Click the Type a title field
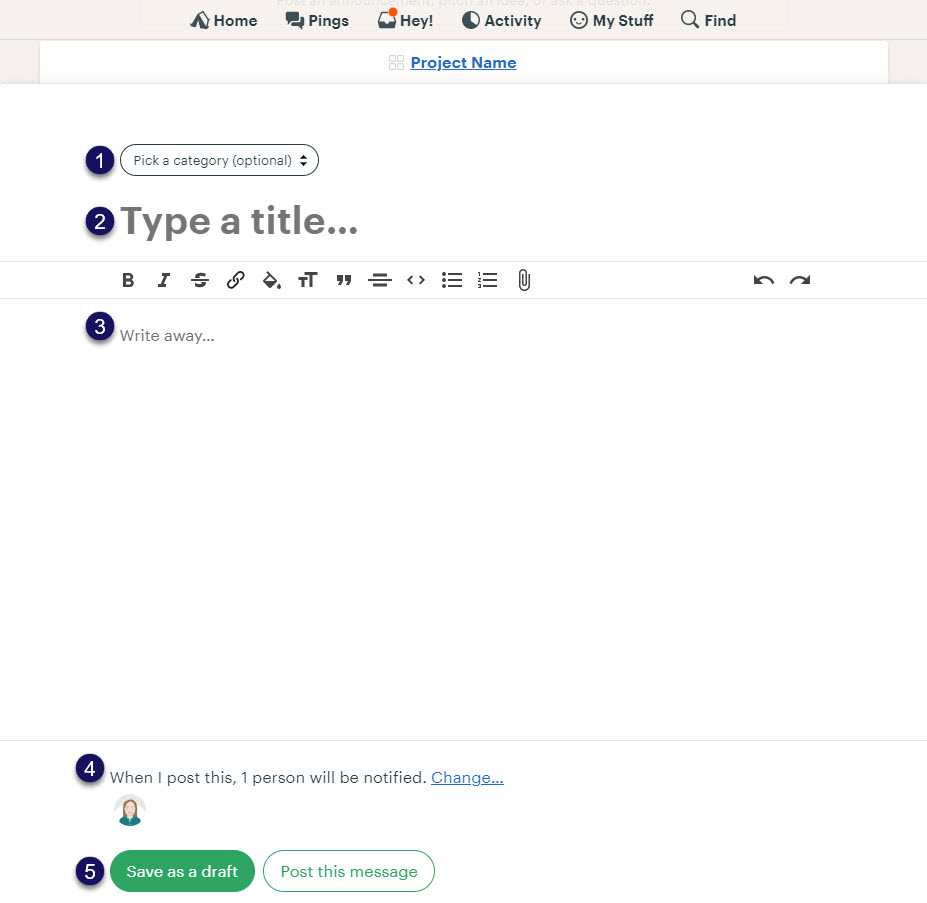 [x=239, y=221]
